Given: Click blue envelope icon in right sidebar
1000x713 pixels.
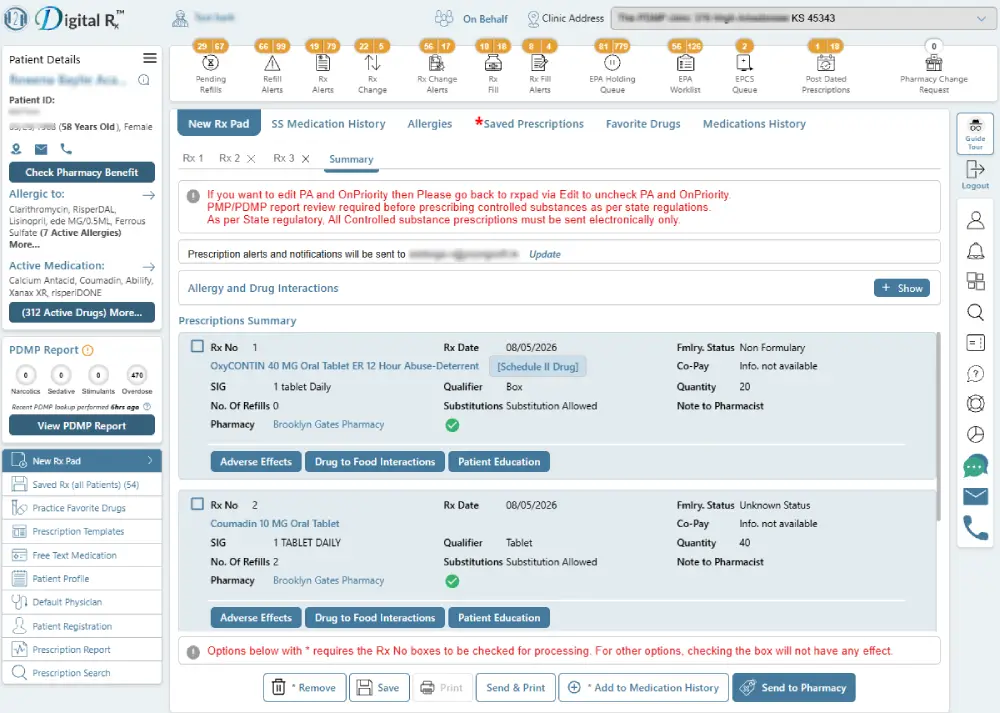Looking at the screenshot, I should tap(975, 496).
